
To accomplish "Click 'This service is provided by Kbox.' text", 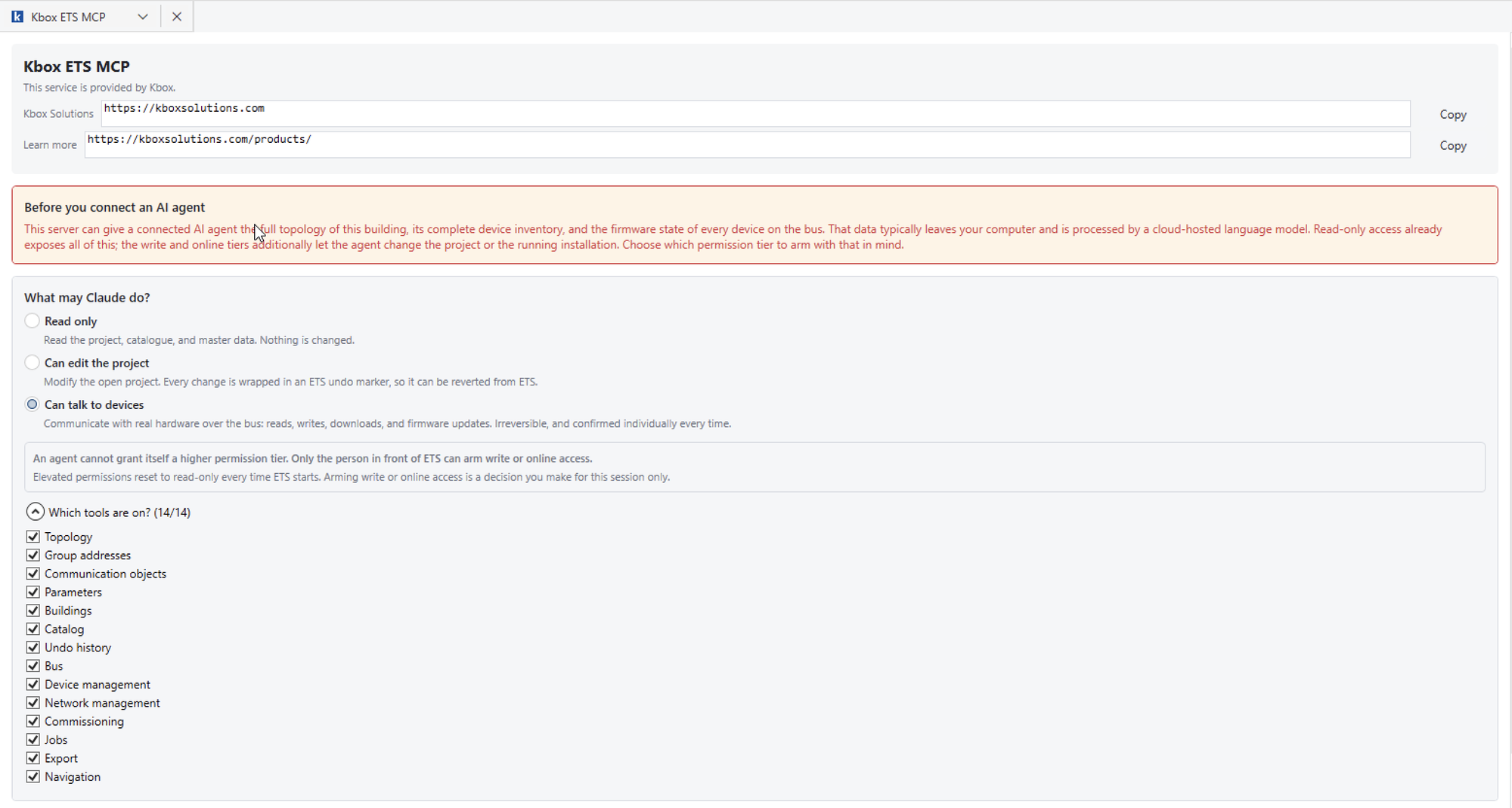I will click(99, 88).
